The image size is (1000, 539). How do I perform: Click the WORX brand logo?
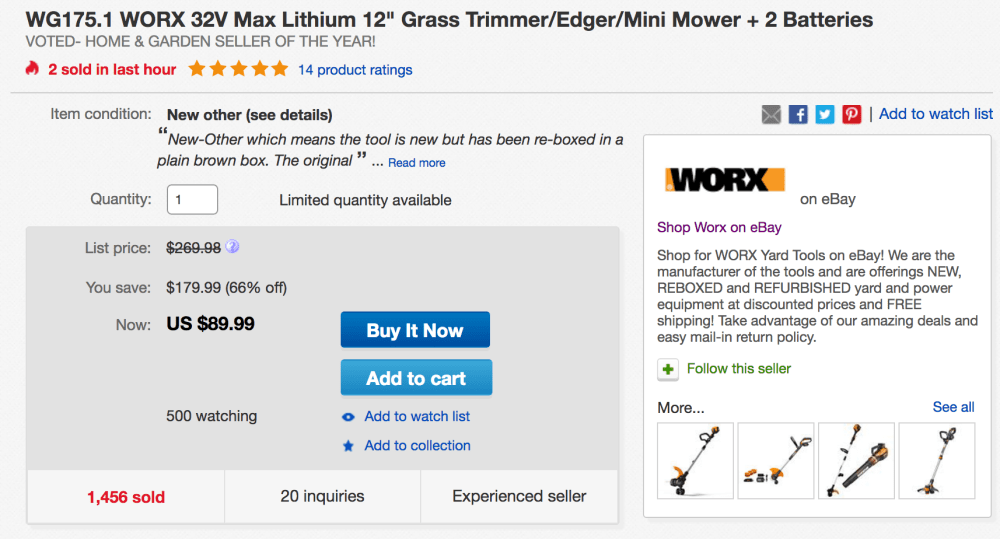(725, 180)
